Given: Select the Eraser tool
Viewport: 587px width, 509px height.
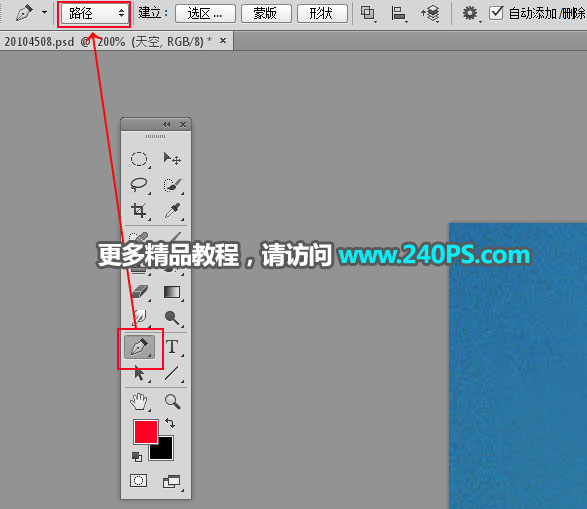Looking at the screenshot, I should 140,292.
